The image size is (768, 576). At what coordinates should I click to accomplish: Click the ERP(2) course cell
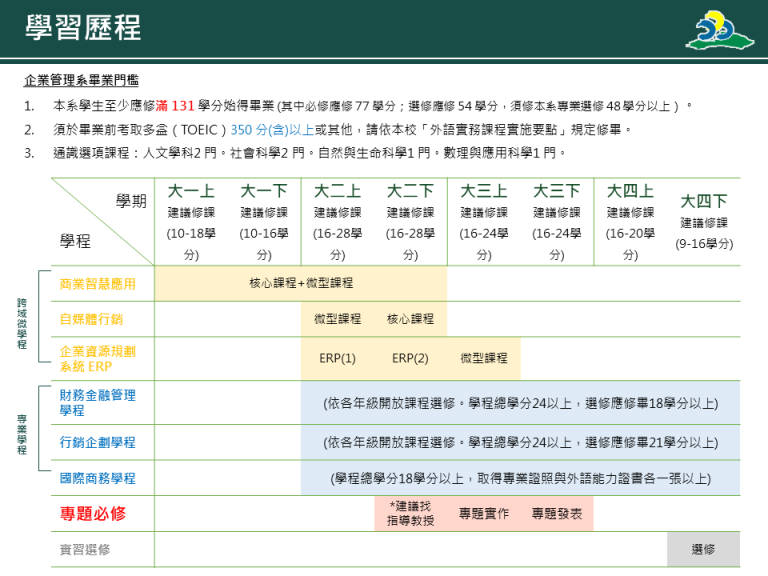410,358
